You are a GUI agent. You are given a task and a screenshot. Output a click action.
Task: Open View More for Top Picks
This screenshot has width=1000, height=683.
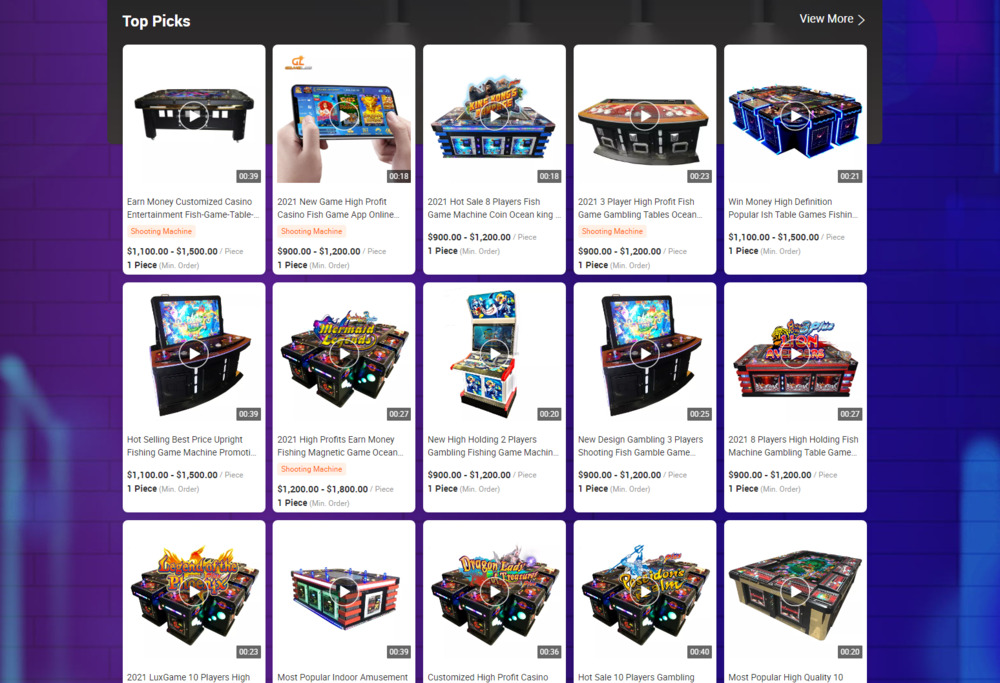click(x=832, y=19)
